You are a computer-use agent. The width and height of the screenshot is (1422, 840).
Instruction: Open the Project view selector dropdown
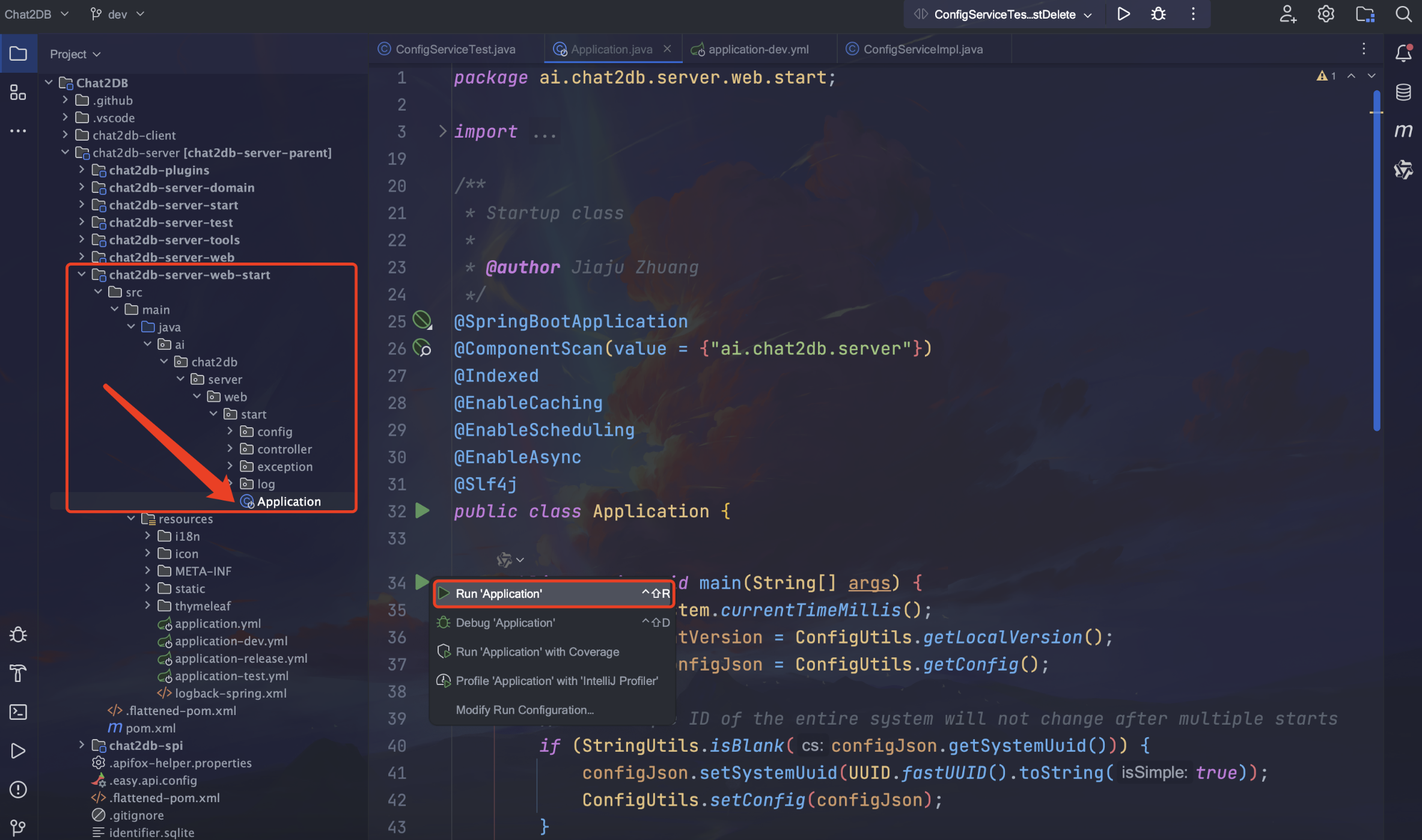tap(75, 54)
